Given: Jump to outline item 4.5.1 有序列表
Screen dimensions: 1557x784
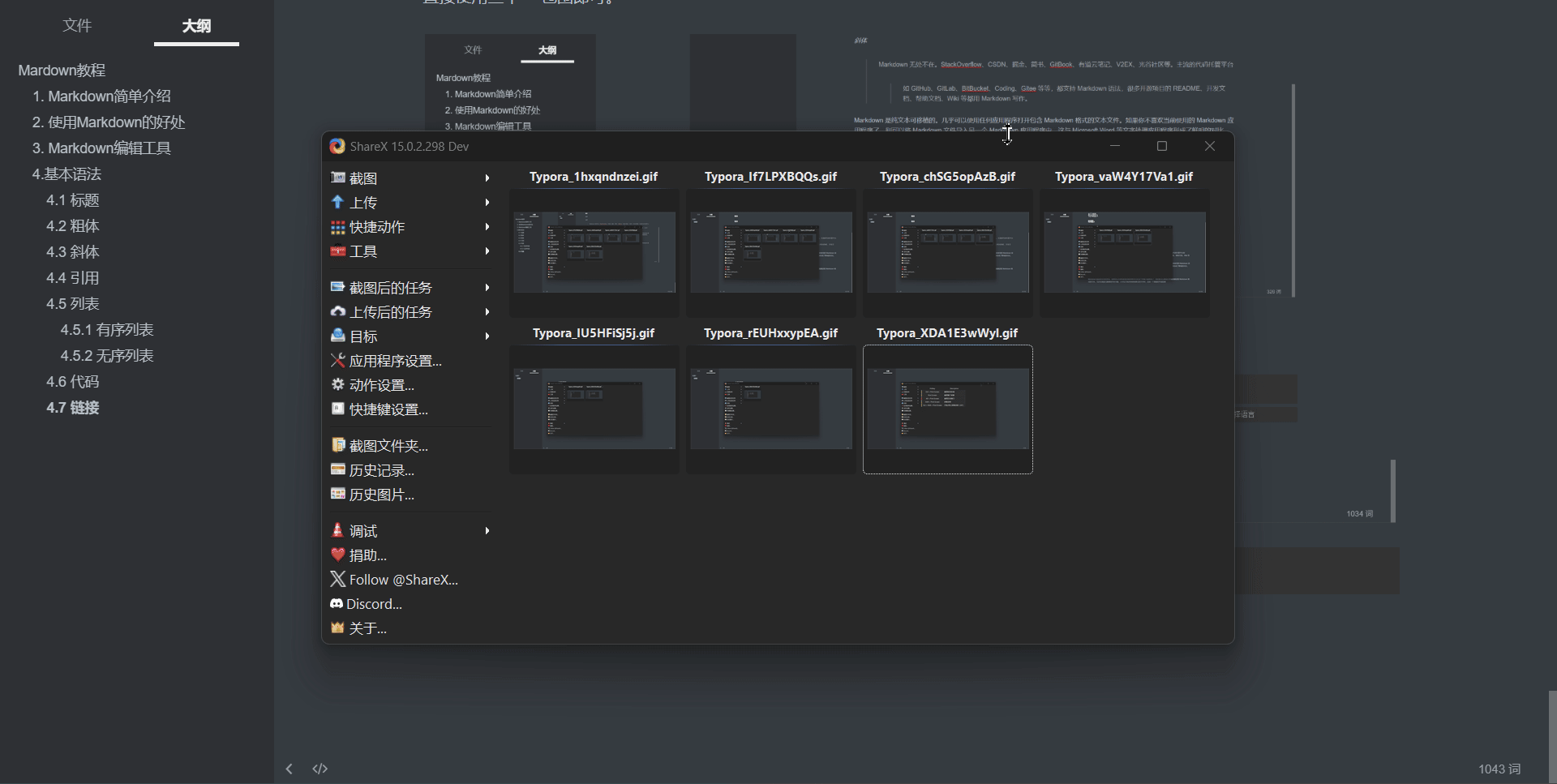Looking at the screenshot, I should (107, 330).
